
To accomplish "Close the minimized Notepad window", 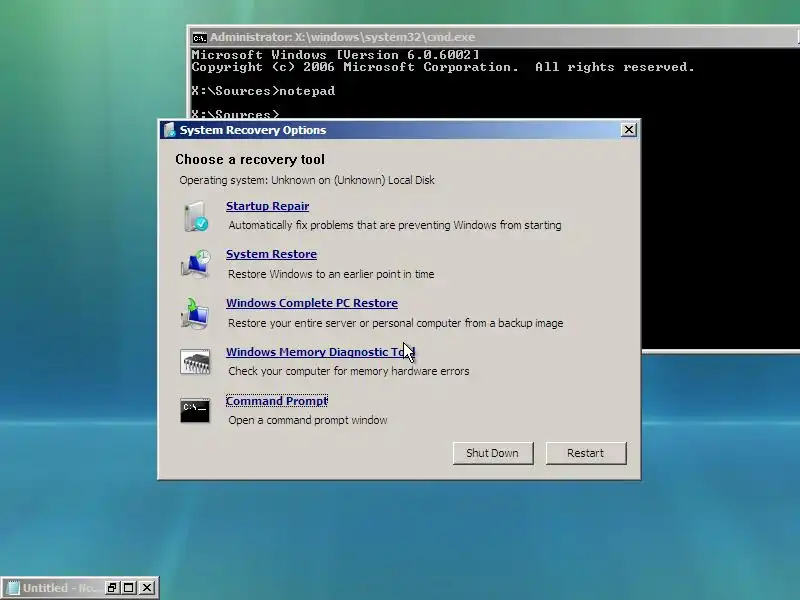I will [x=147, y=588].
